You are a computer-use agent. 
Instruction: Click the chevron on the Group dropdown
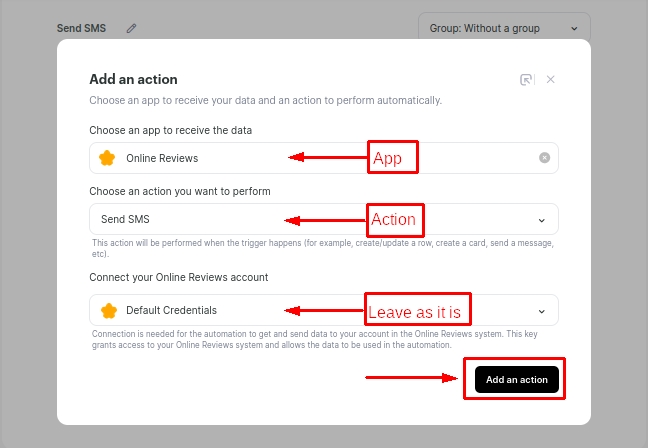(573, 28)
